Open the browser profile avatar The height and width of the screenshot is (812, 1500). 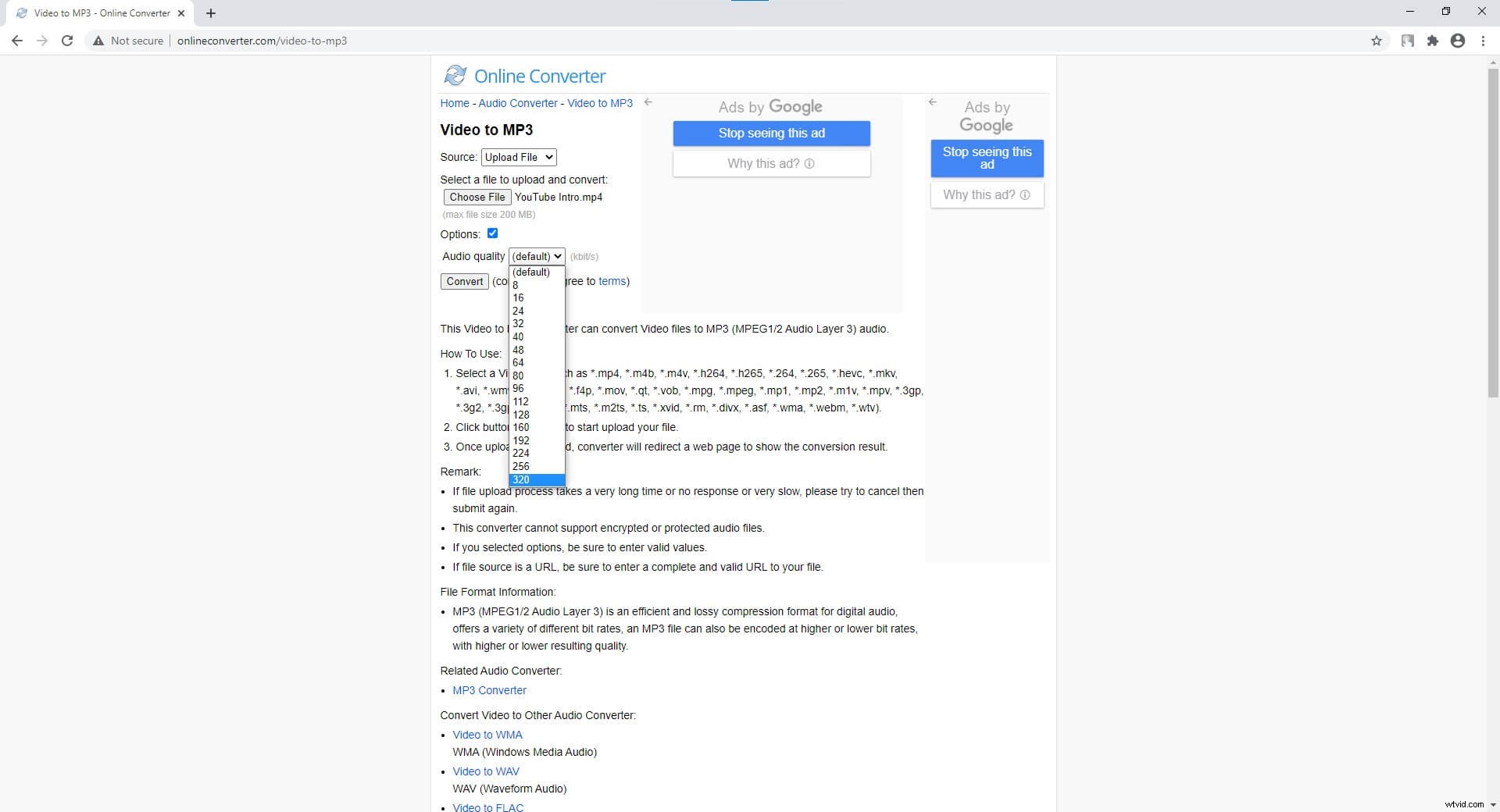point(1458,41)
